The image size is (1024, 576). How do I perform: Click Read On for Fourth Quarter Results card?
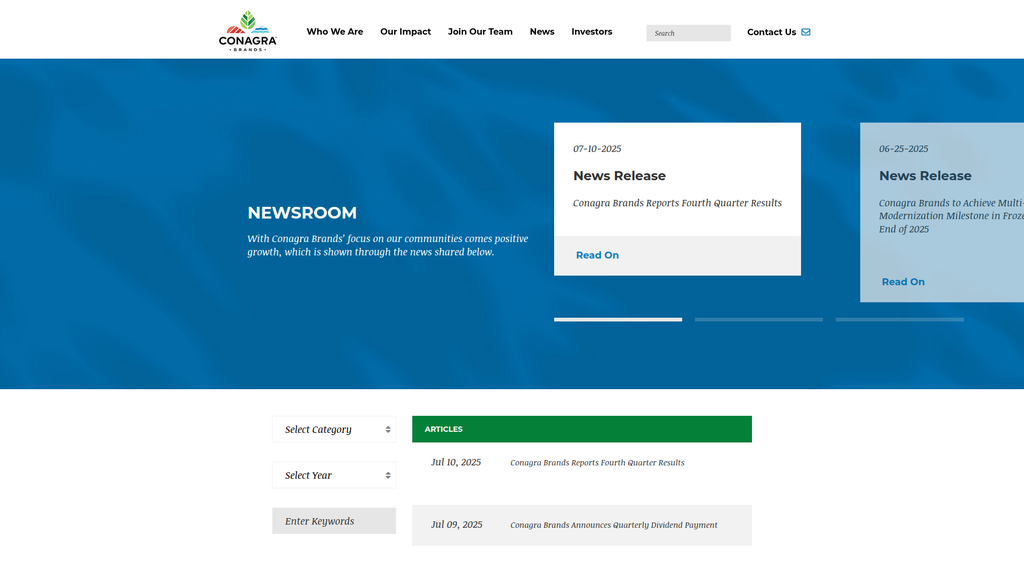(x=598, y=255)
